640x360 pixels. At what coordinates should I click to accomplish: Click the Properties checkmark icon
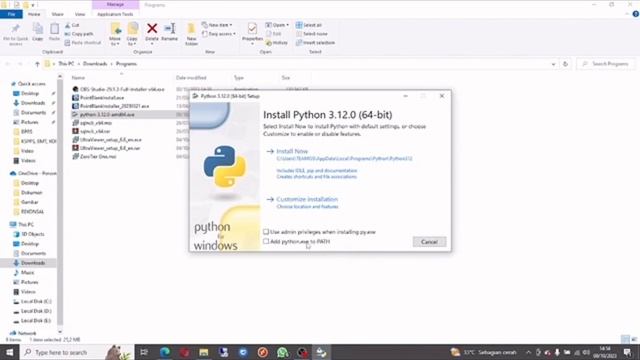(x=252, y=29)
